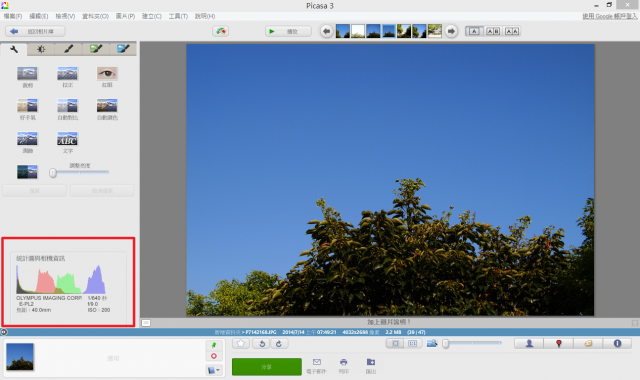Click filename P7142168.JPG in status bar
The width and height of the screenshot is (640, 380).
[261, 332]
